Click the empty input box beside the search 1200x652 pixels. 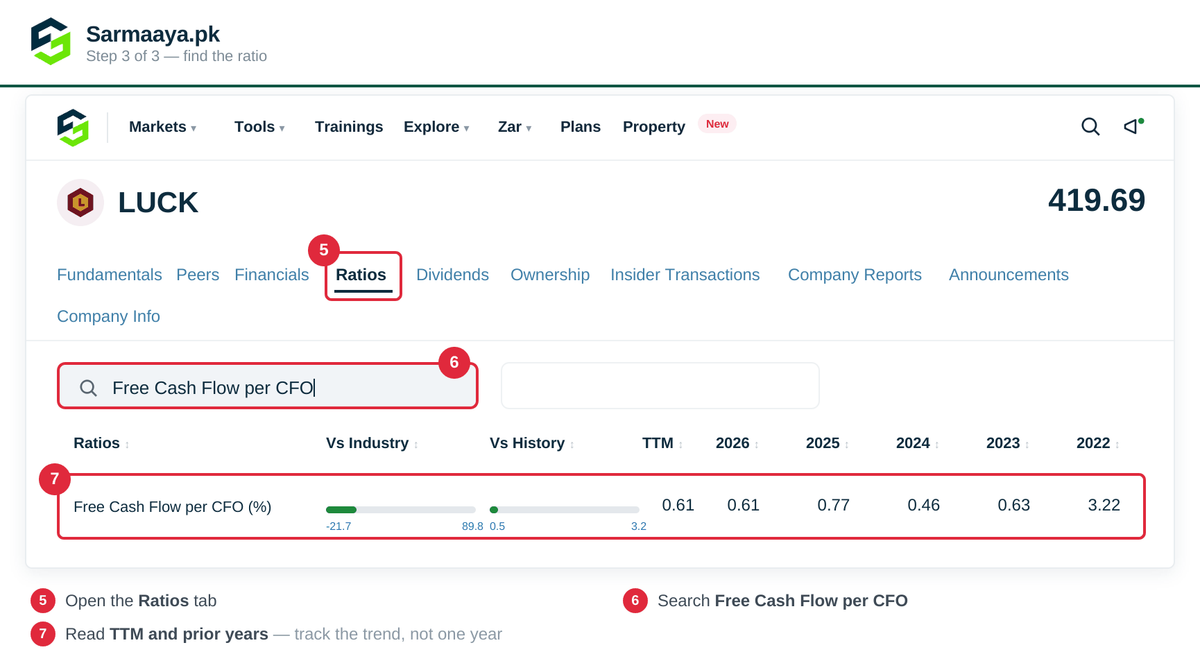tap(660, 386)
